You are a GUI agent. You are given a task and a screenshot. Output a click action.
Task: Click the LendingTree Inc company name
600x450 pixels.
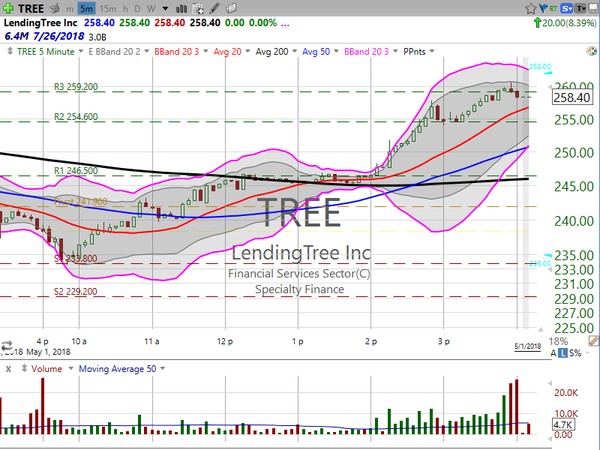(41, 23)
